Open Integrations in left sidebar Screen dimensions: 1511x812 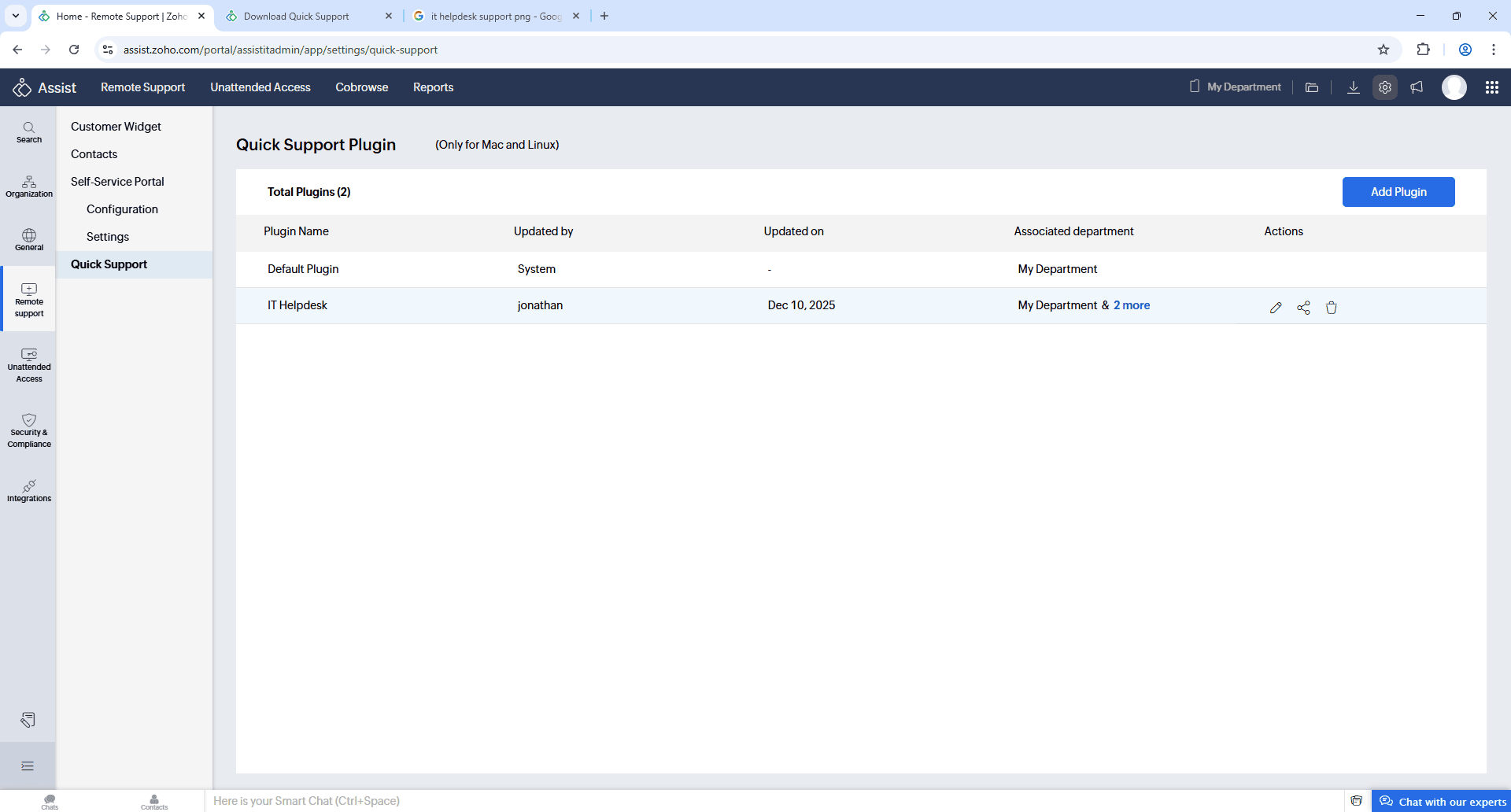(x=29, y=490)
